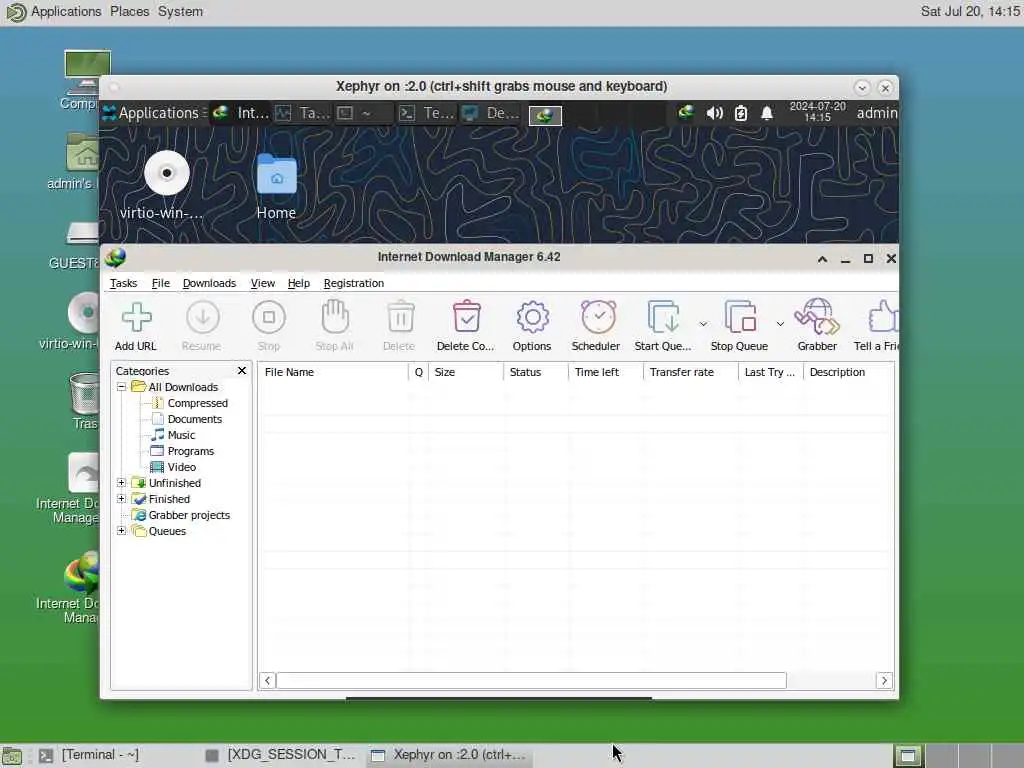1024x768 pixels.
Task: Click the Tell a Friend thumbs-up icon
Action: click(883, 317)
